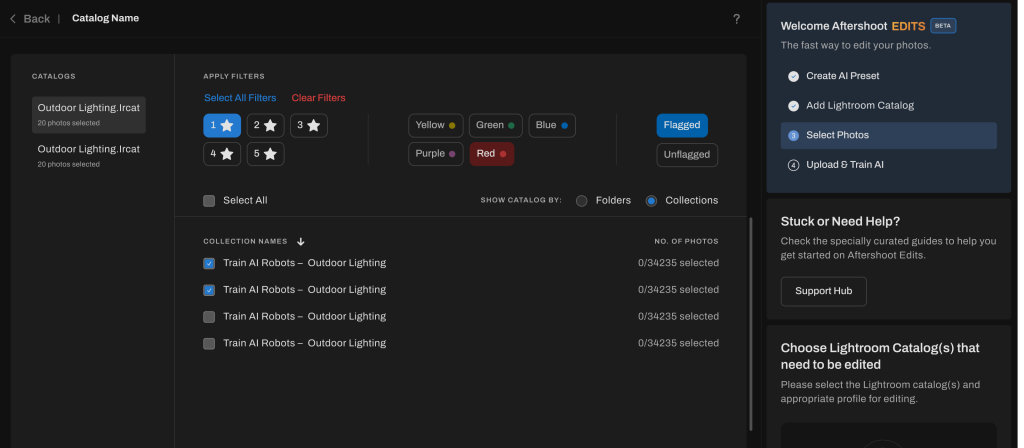Go to Select Photos step

(x=889, y=135)
